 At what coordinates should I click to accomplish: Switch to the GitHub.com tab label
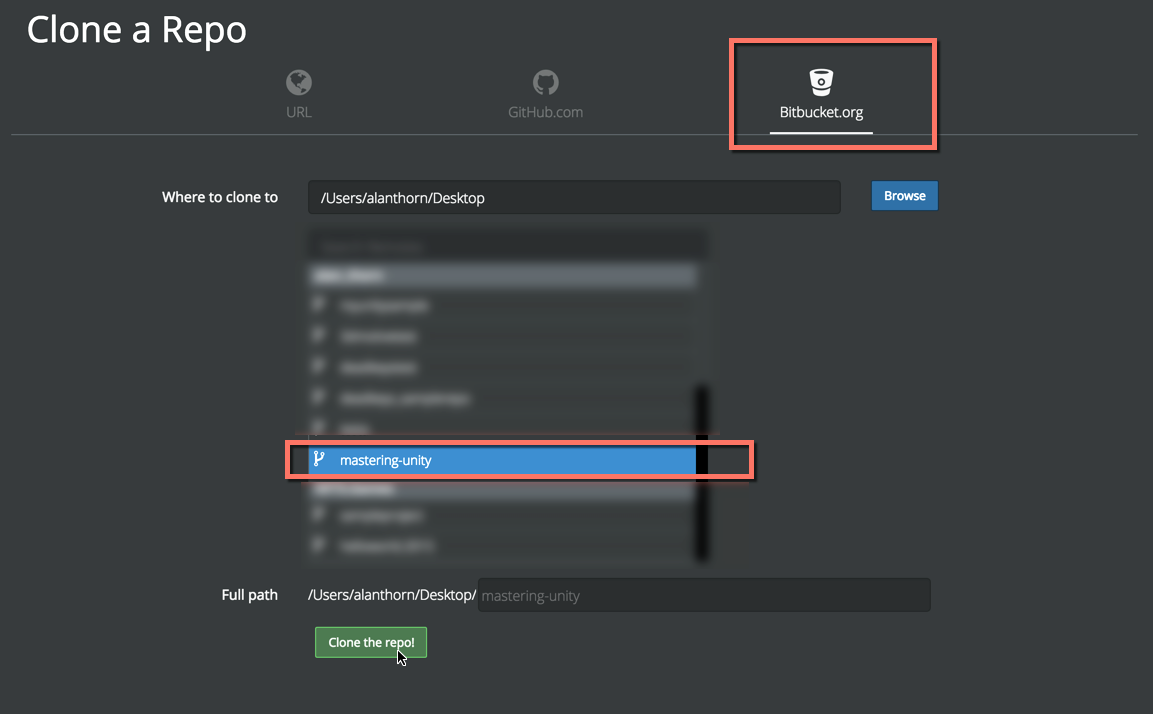[546, 113]
